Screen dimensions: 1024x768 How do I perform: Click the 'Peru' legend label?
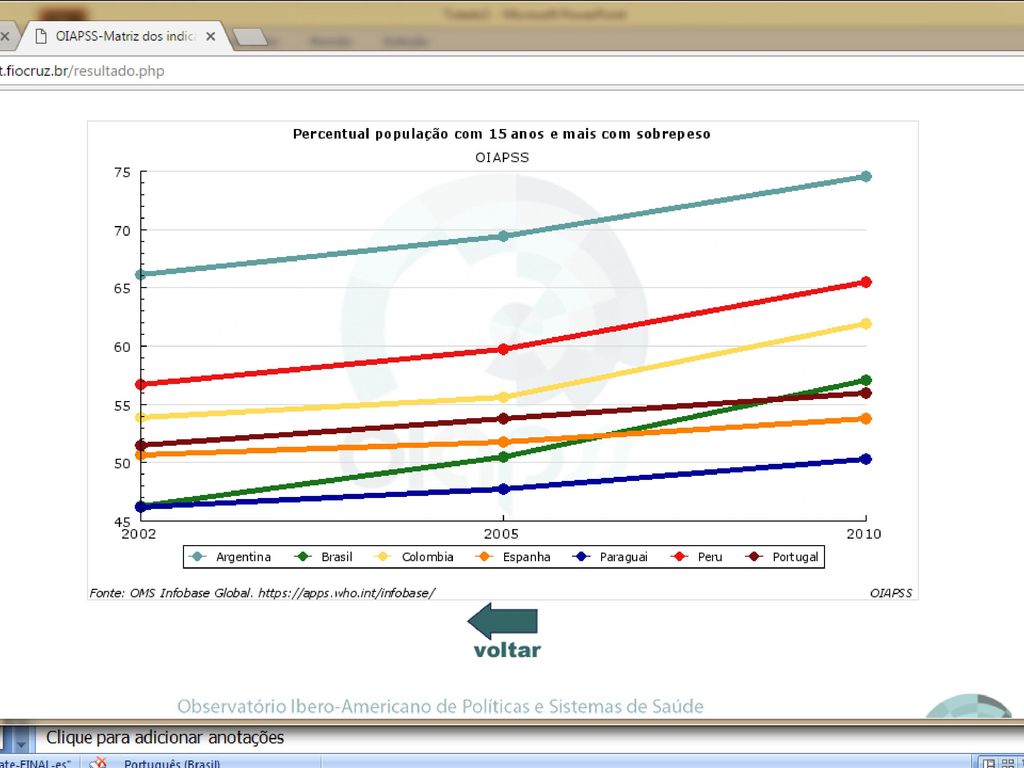pos(710,557)
